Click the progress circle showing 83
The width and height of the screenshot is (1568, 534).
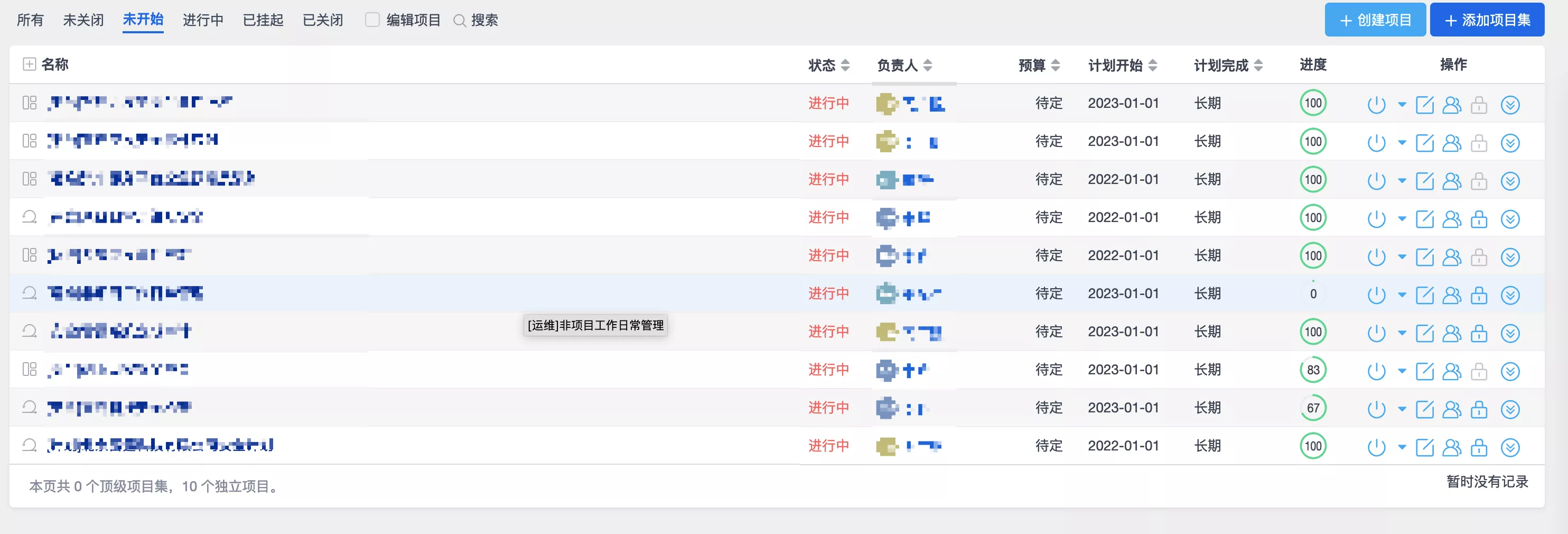tap(1313, 370)
